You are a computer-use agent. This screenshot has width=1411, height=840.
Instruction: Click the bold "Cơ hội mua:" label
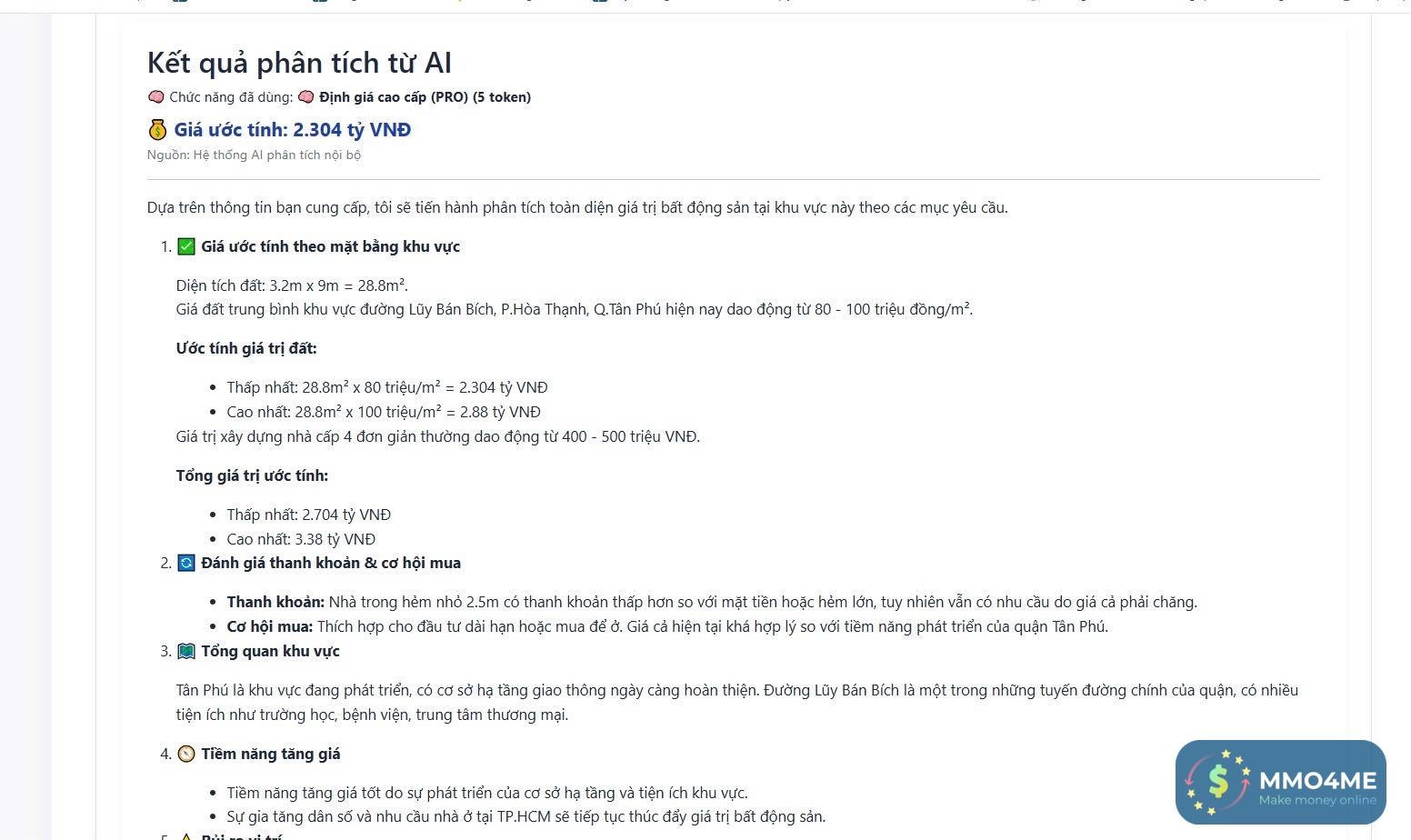pos(270,626)
